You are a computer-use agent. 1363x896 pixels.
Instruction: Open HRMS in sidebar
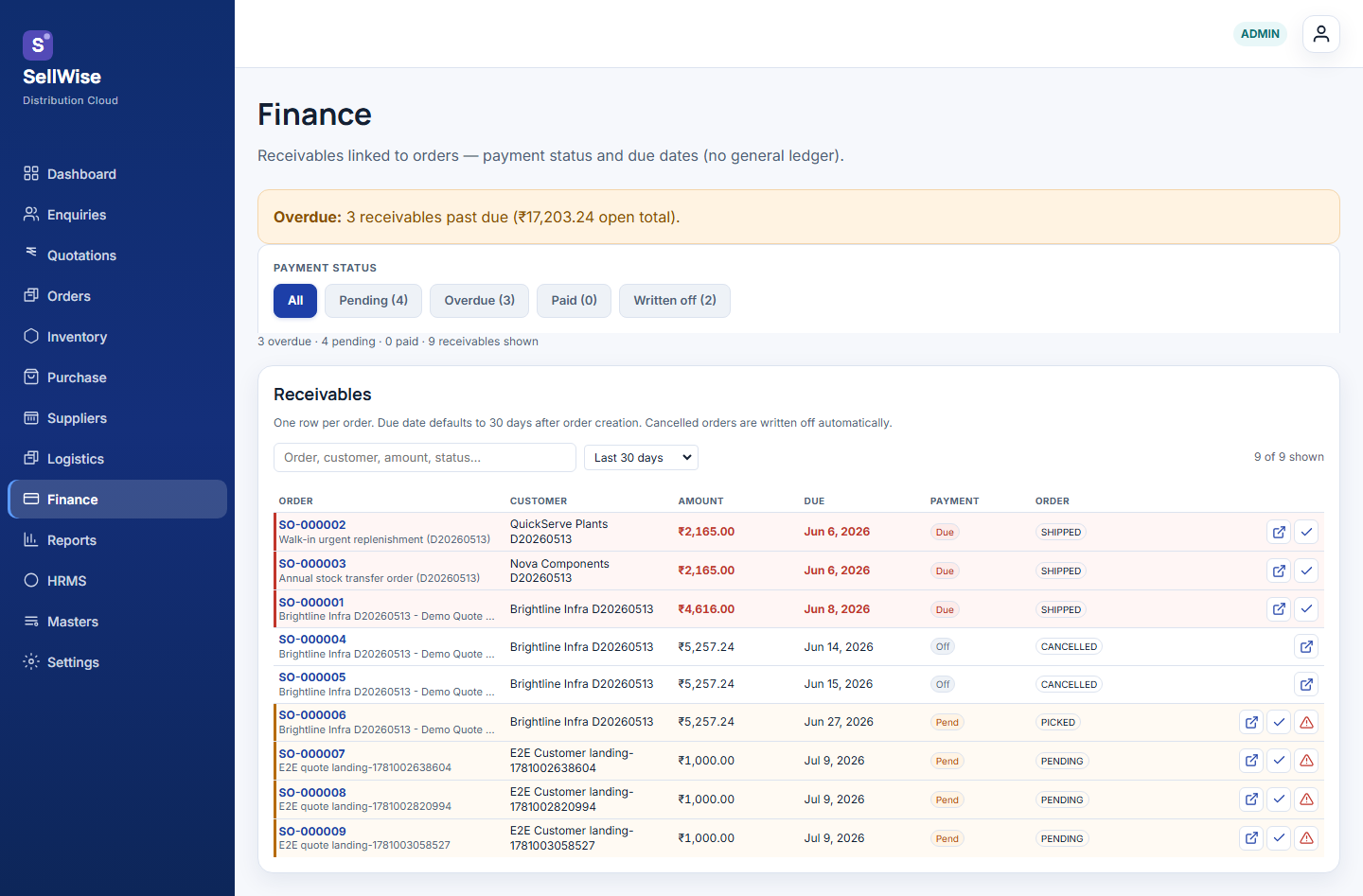click(x=117, y=581)
